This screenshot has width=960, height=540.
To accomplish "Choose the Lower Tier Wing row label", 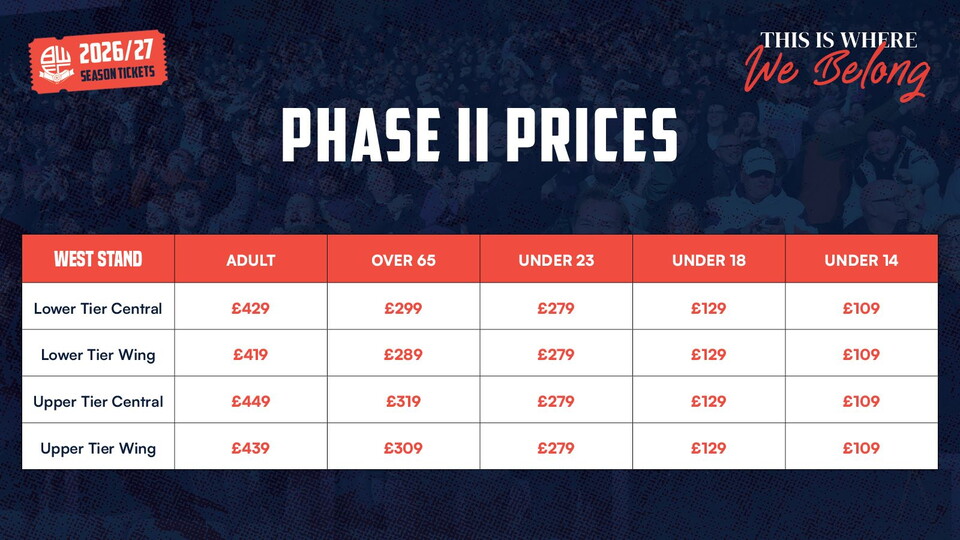I will (98, 354).
